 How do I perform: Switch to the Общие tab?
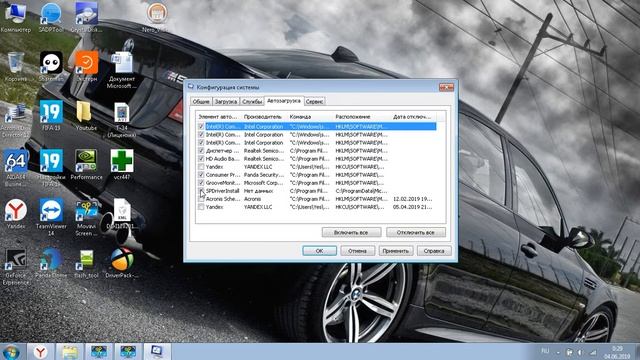click(201, 101)
